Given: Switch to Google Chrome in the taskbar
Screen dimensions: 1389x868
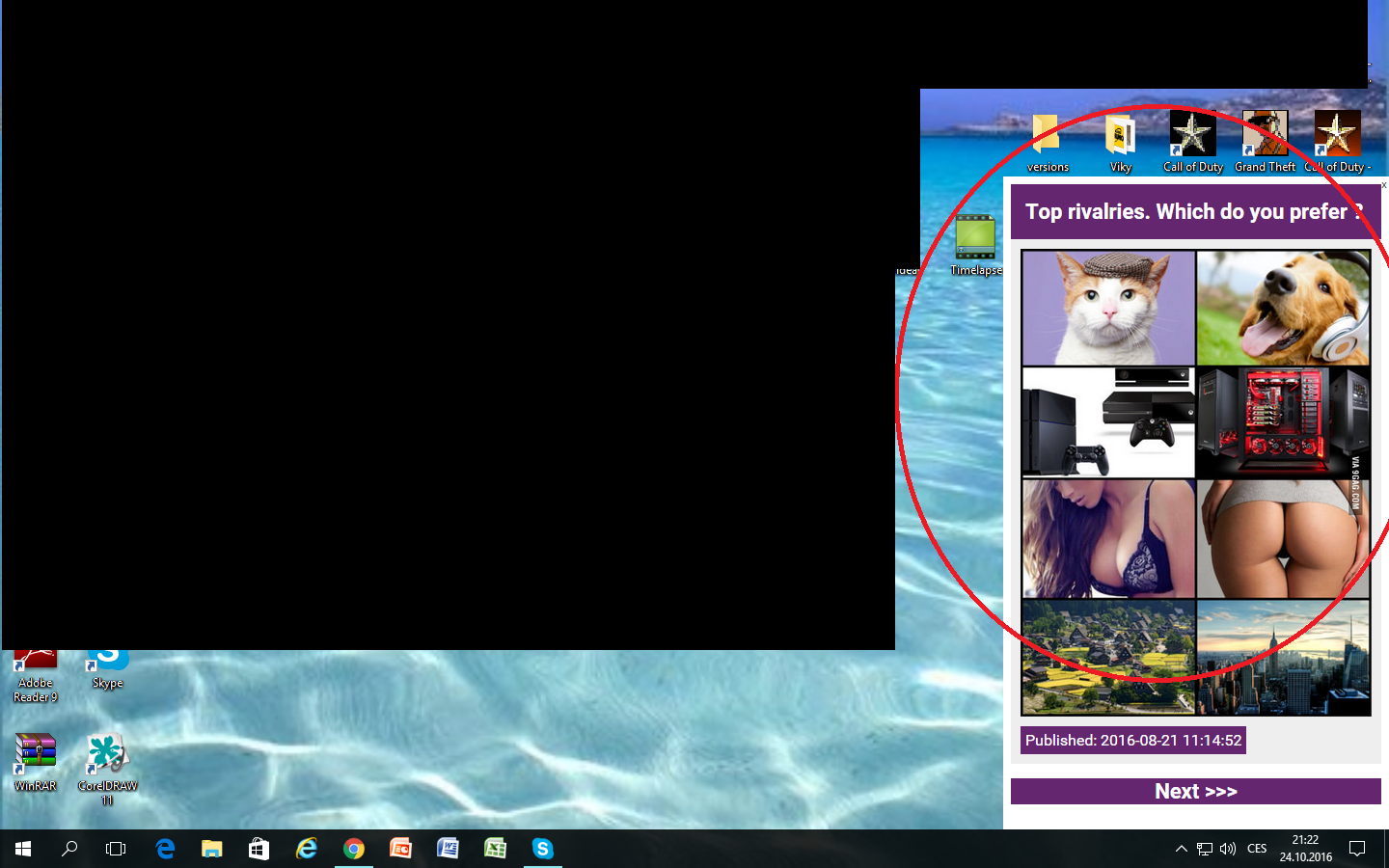Looking at the screenshot, I should coord(354,849).
